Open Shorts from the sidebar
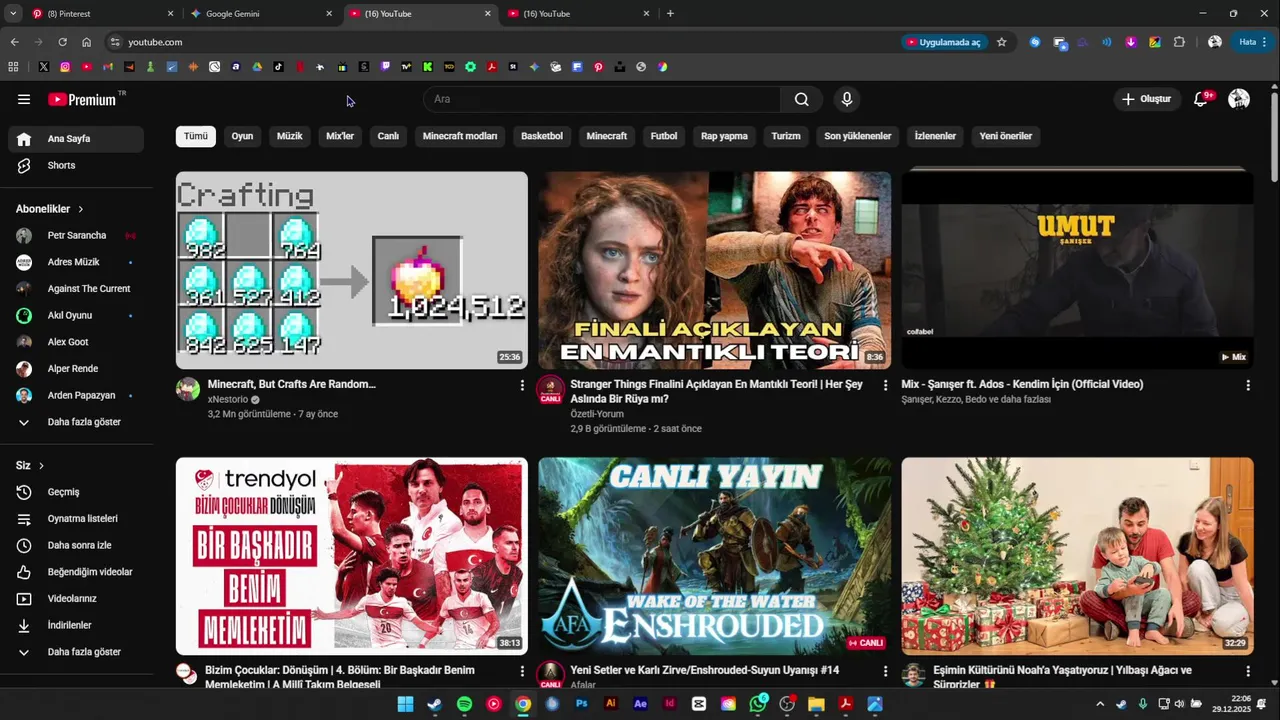This screenshot has width=1280, height=720. tap(76, 165)
